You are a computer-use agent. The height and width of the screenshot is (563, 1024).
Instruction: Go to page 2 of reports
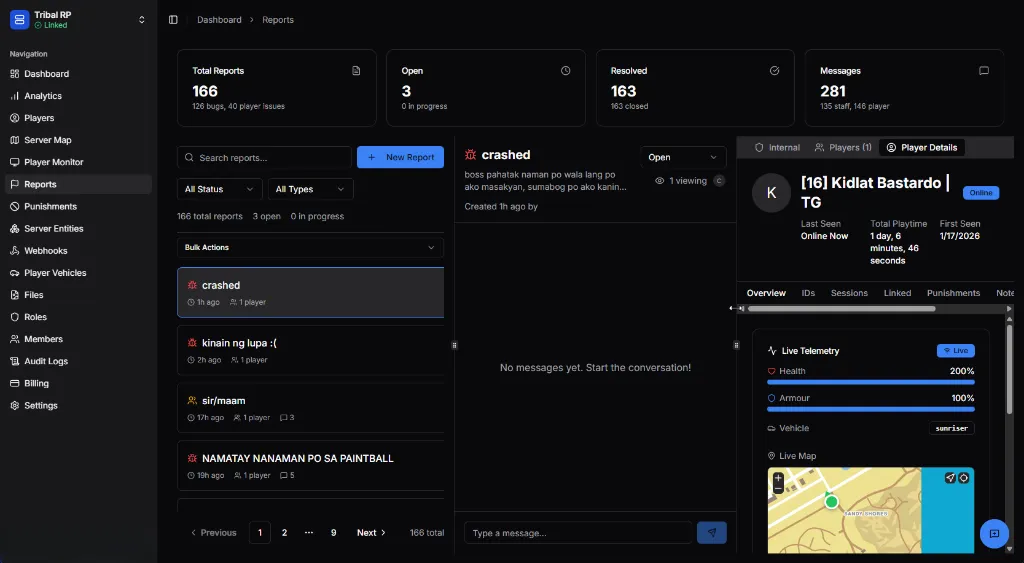284,533
